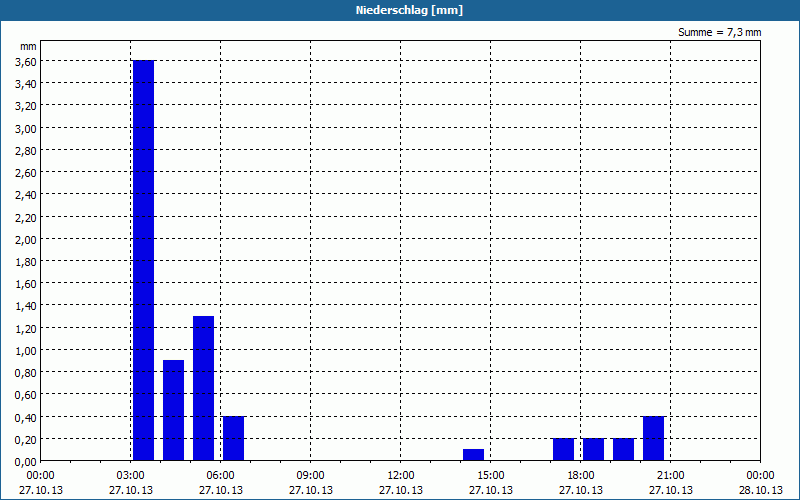
Task: Select the 0,90 mm bar after 04:00
Action: [173, 410]
